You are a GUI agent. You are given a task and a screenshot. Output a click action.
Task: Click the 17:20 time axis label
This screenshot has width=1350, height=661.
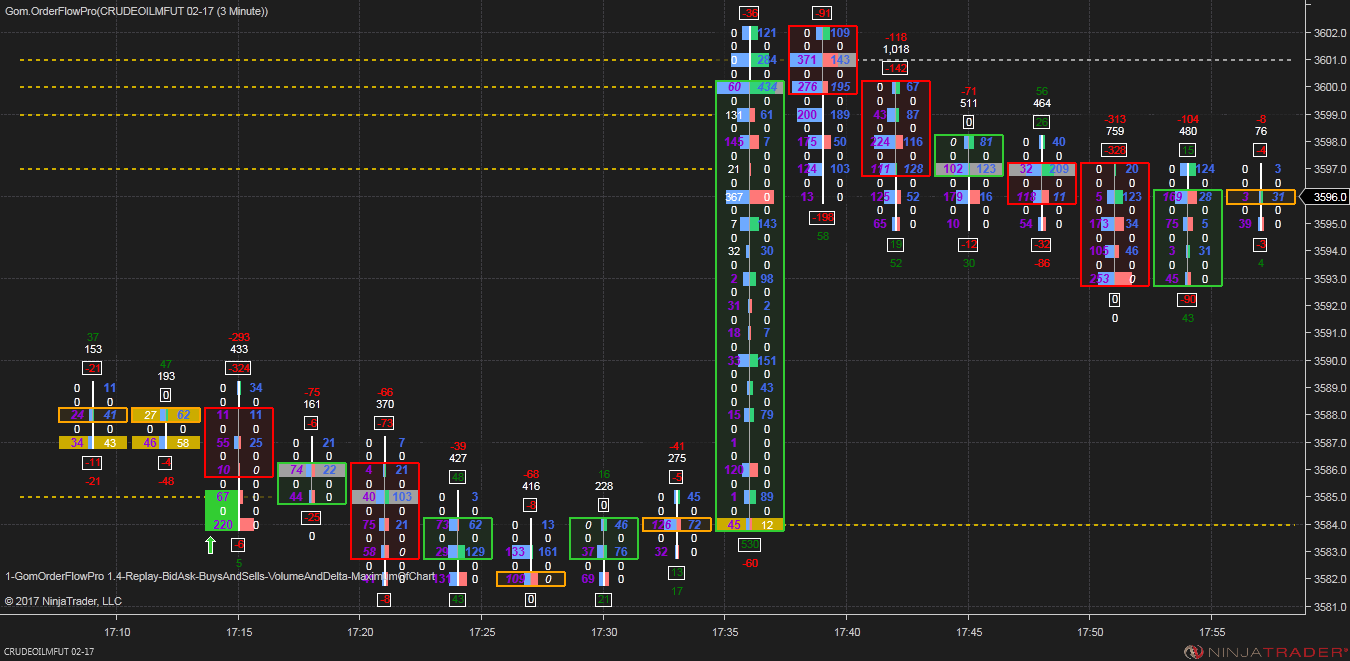361,633
